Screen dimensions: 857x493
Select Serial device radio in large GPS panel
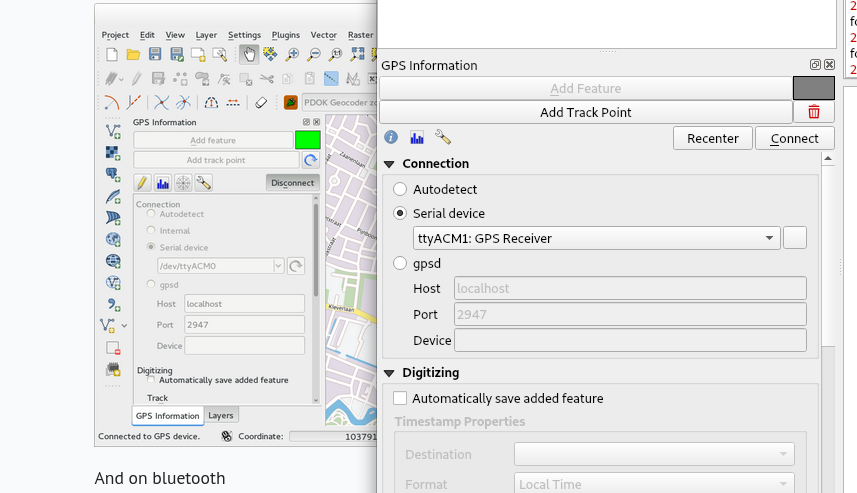click(x=400, y=213)
